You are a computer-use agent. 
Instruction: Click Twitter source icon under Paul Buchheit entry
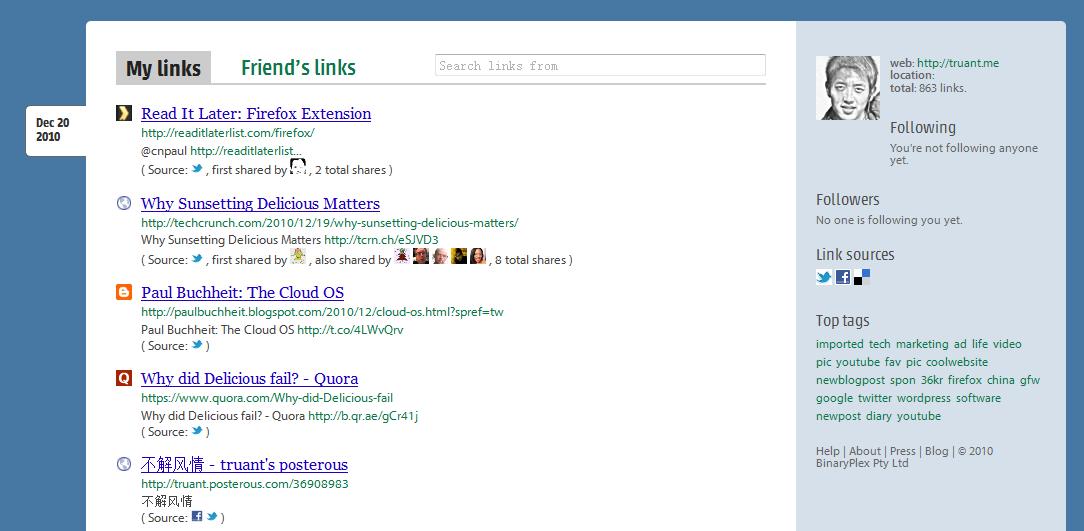tap(197, 344)
